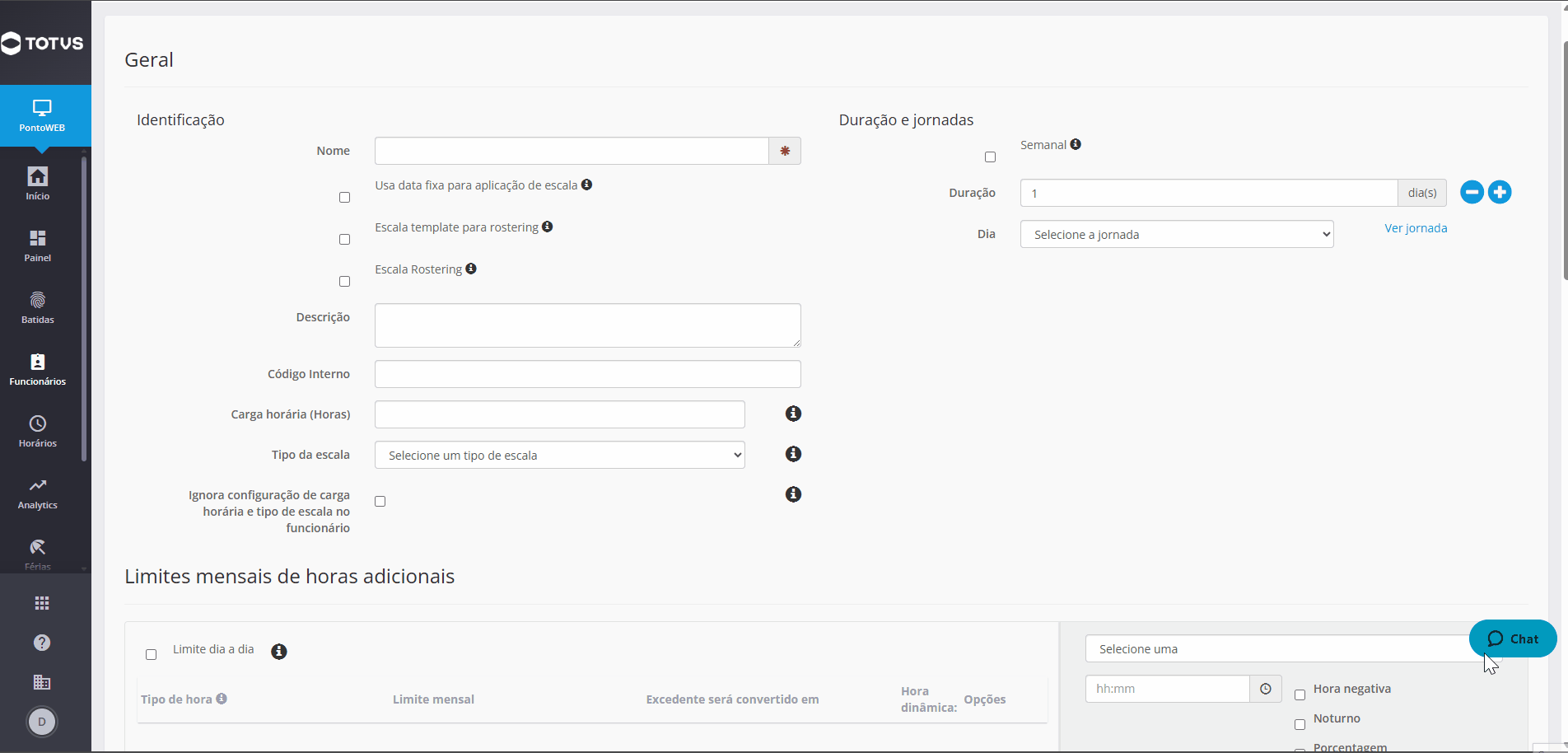Open the Férias sidebar item

(38, 554)
